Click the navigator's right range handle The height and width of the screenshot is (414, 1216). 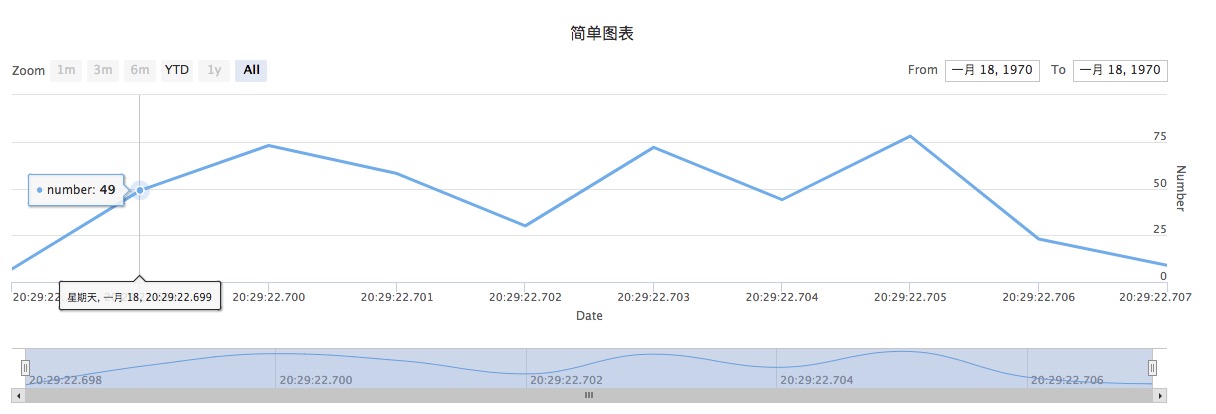pyautogui.click(x=1152, y=367)
